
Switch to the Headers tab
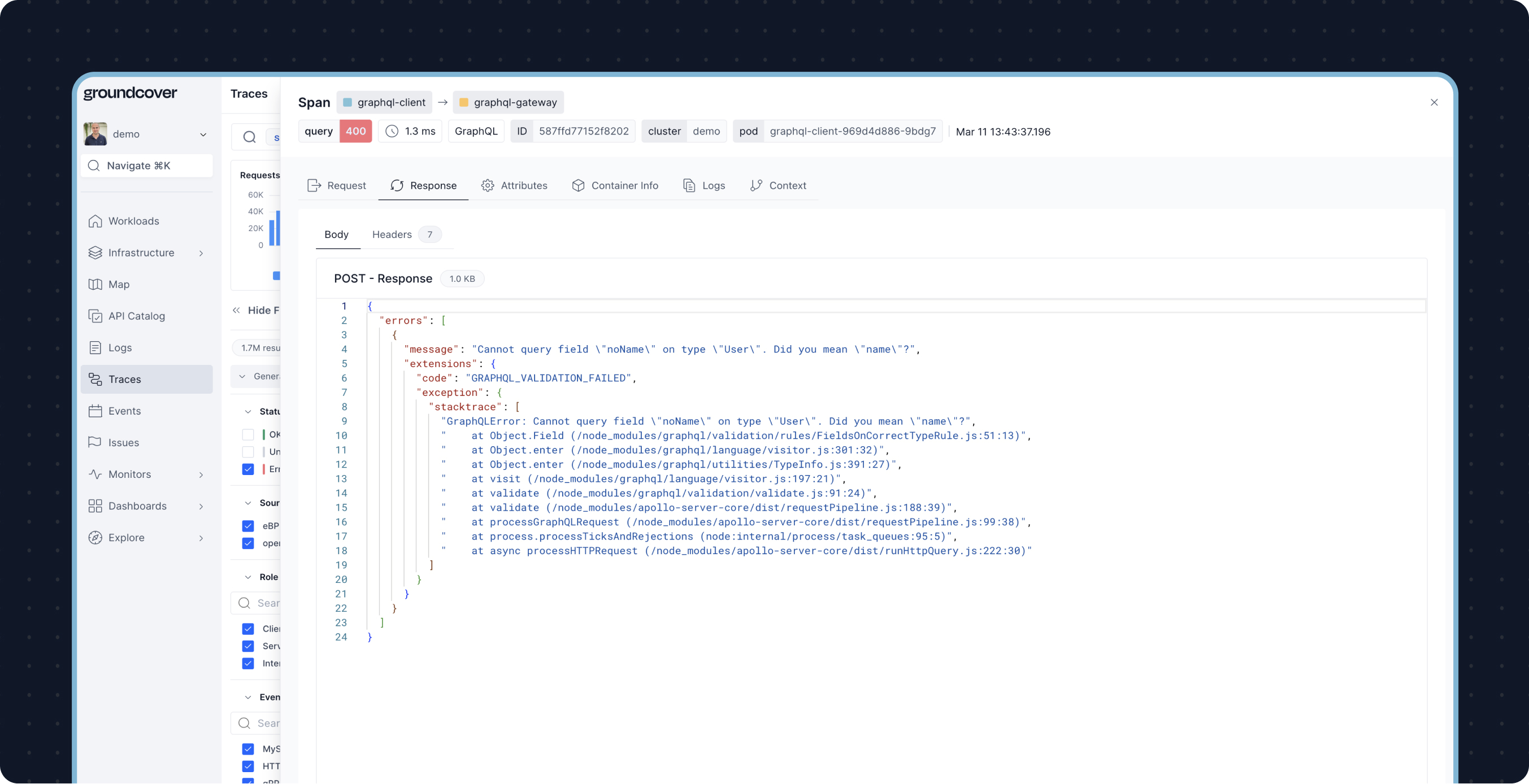tap(392, 235)
